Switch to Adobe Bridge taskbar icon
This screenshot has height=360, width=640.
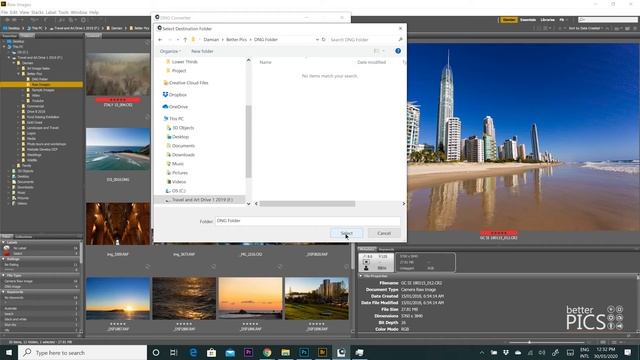tap(322, 352)
